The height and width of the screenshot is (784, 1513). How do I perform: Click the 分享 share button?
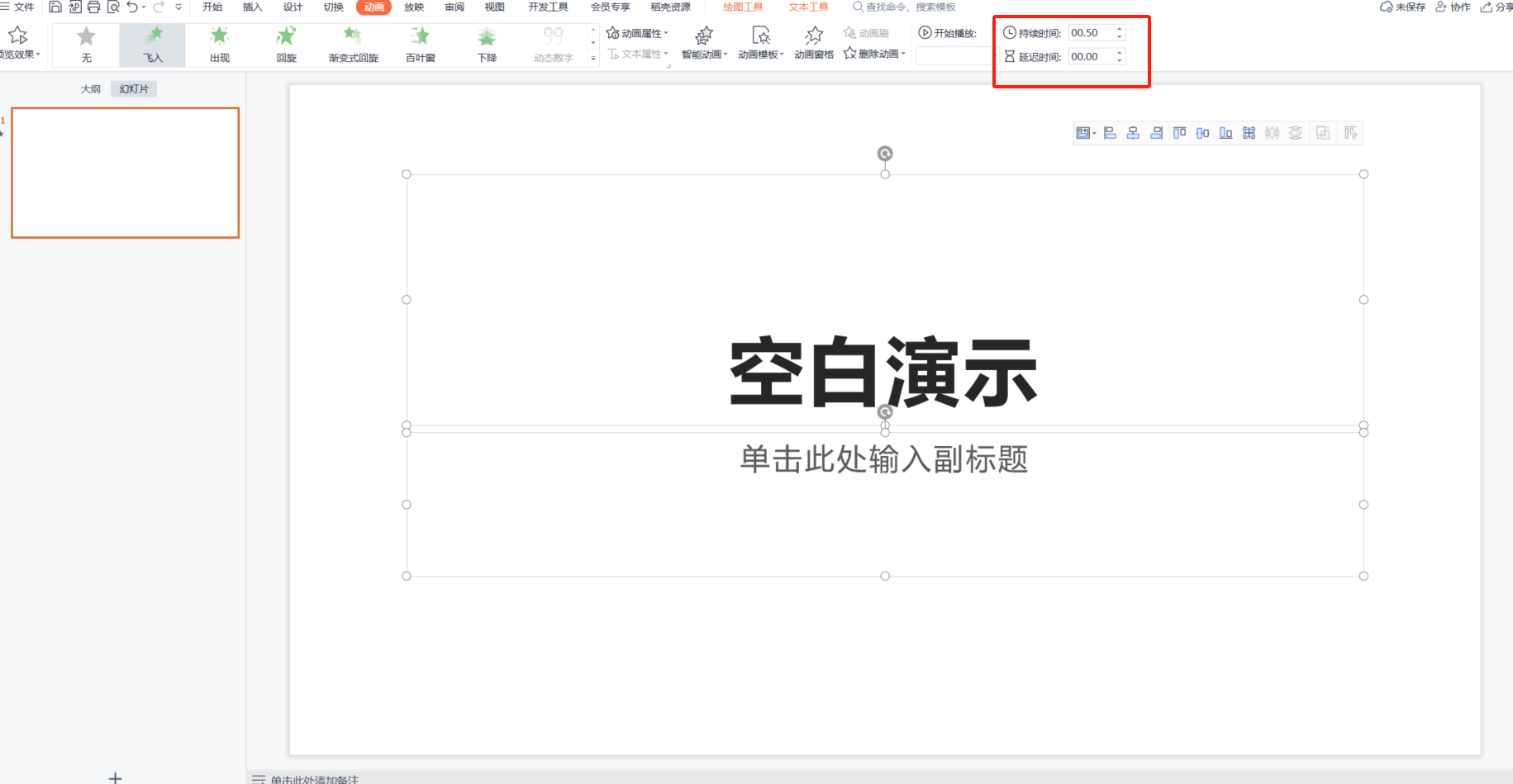(x=1496, y=7)
